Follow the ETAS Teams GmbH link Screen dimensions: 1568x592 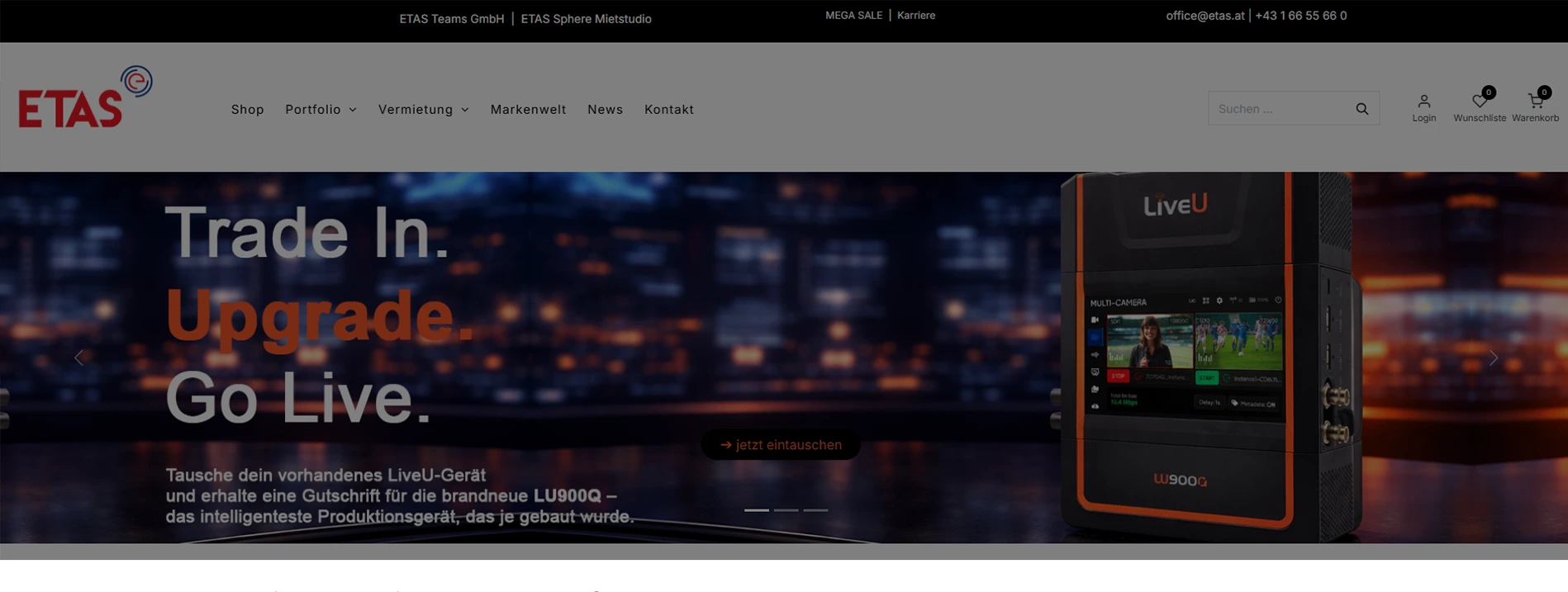point(451,19)
